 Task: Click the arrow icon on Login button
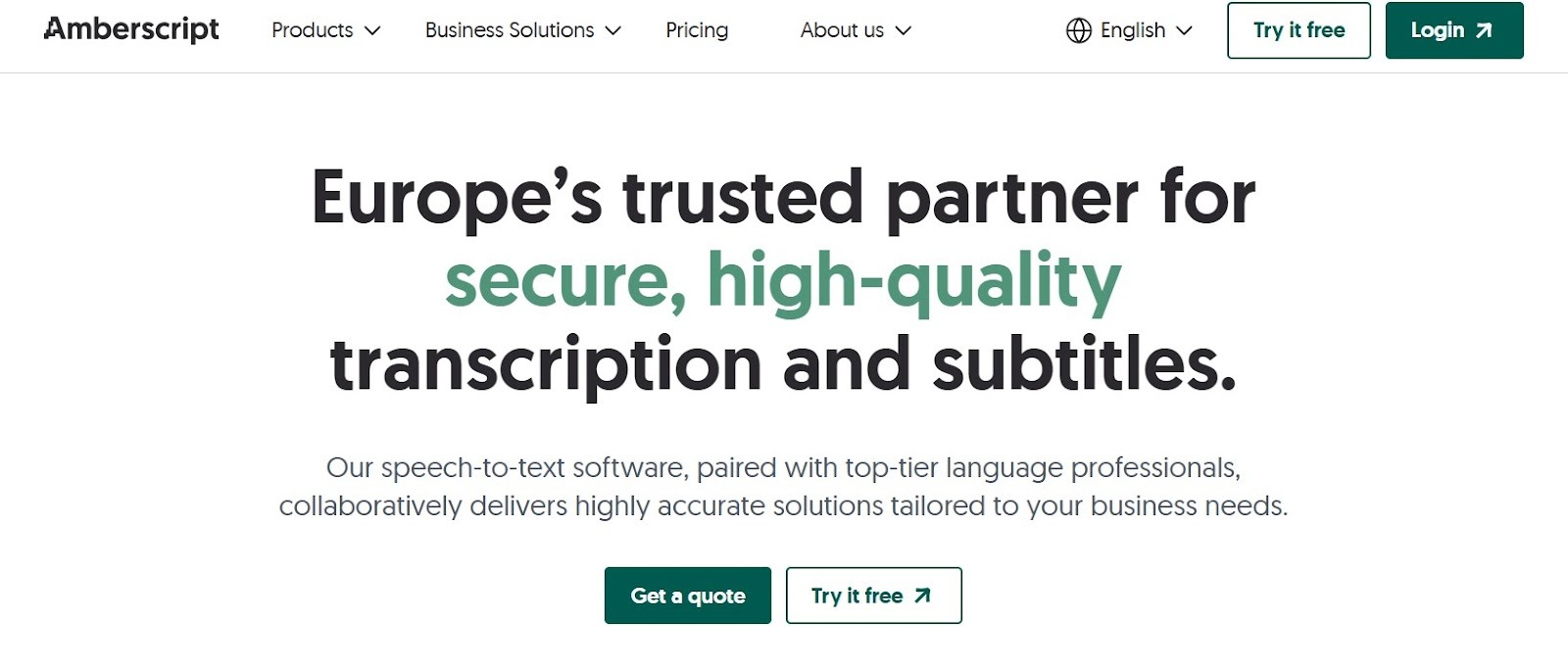1484,30
